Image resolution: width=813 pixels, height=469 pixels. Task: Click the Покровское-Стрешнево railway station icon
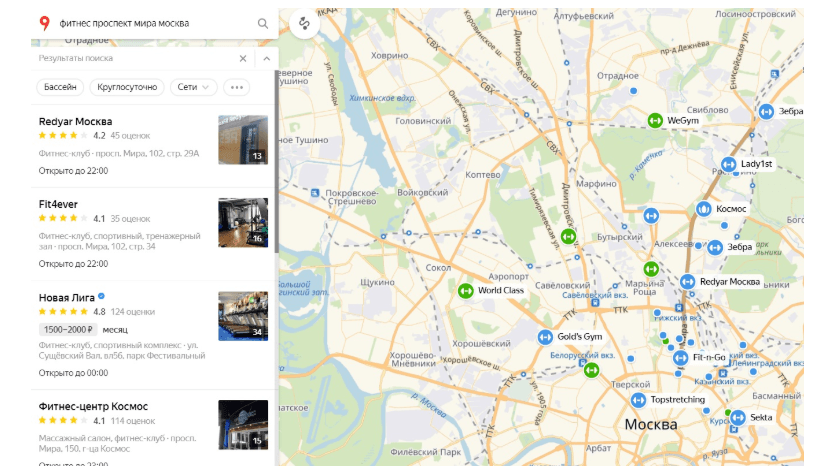pyautogui.click(x=315, y=193)
